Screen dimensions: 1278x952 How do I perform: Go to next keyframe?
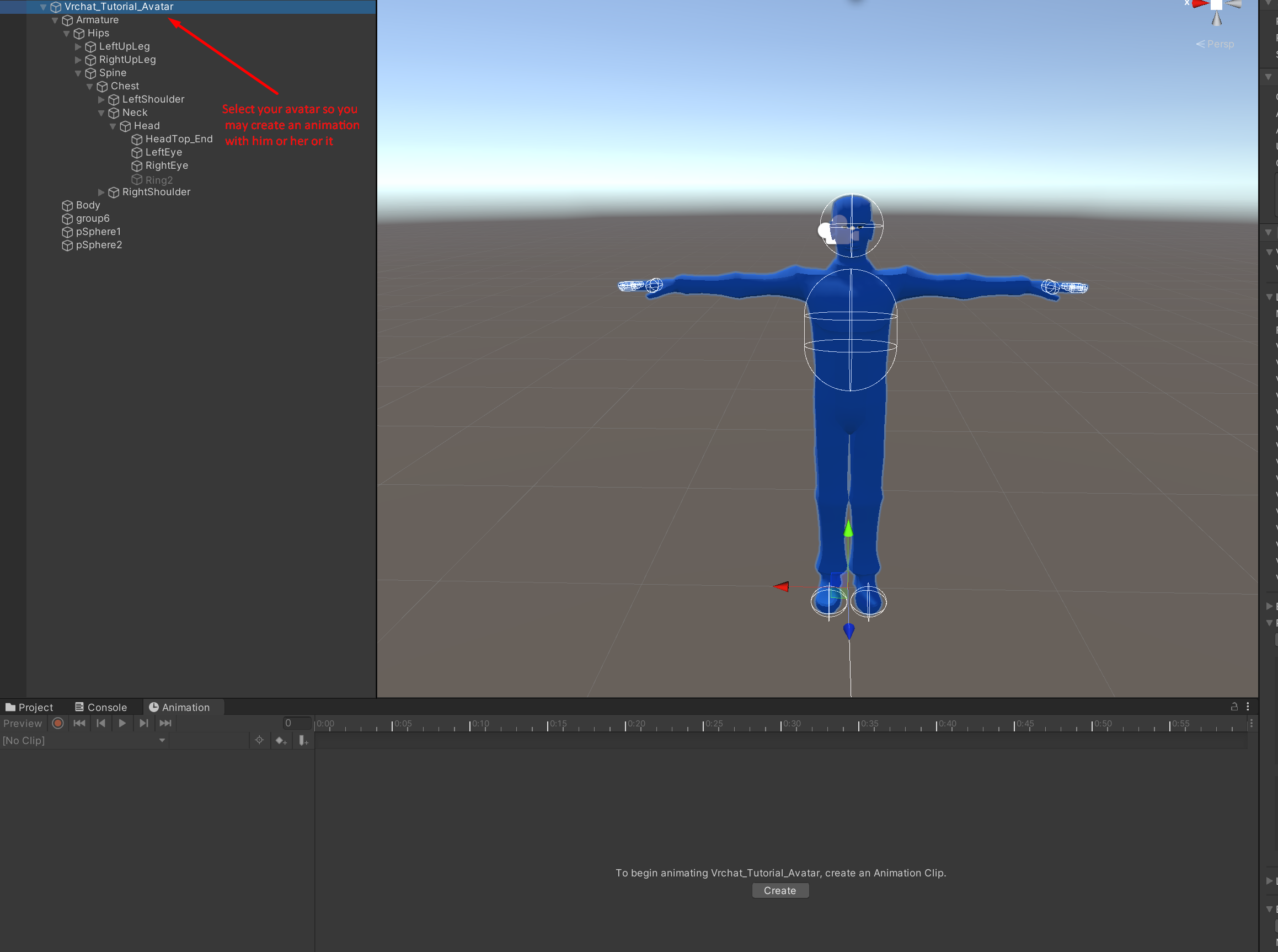(x=144, y=723)
